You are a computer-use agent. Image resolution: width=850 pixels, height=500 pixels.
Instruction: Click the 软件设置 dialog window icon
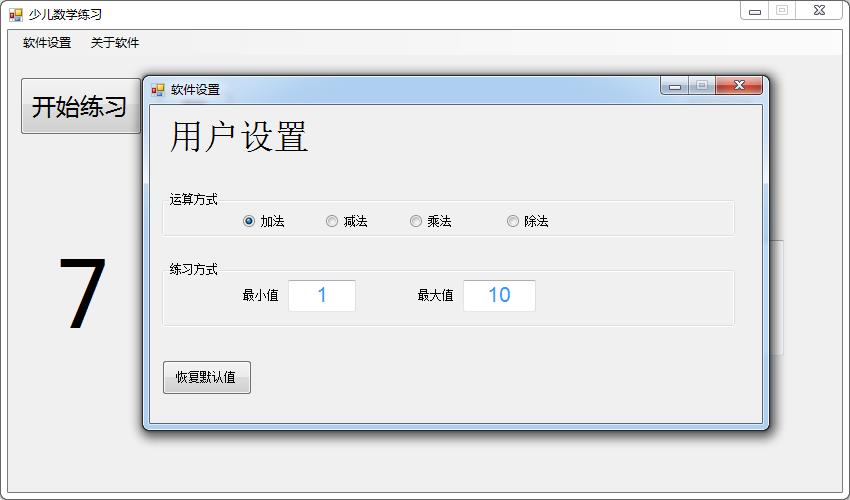pos(157,89)
